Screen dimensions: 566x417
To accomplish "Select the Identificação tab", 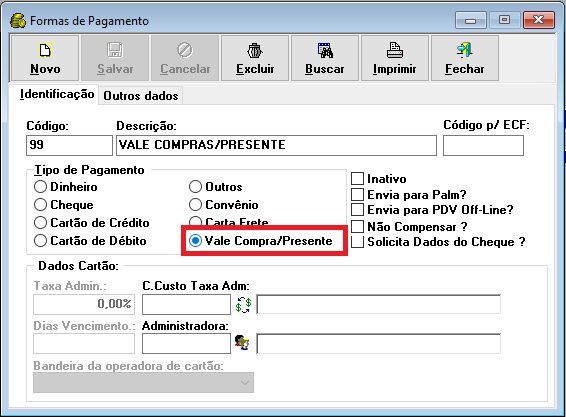I will click(57, 94).
